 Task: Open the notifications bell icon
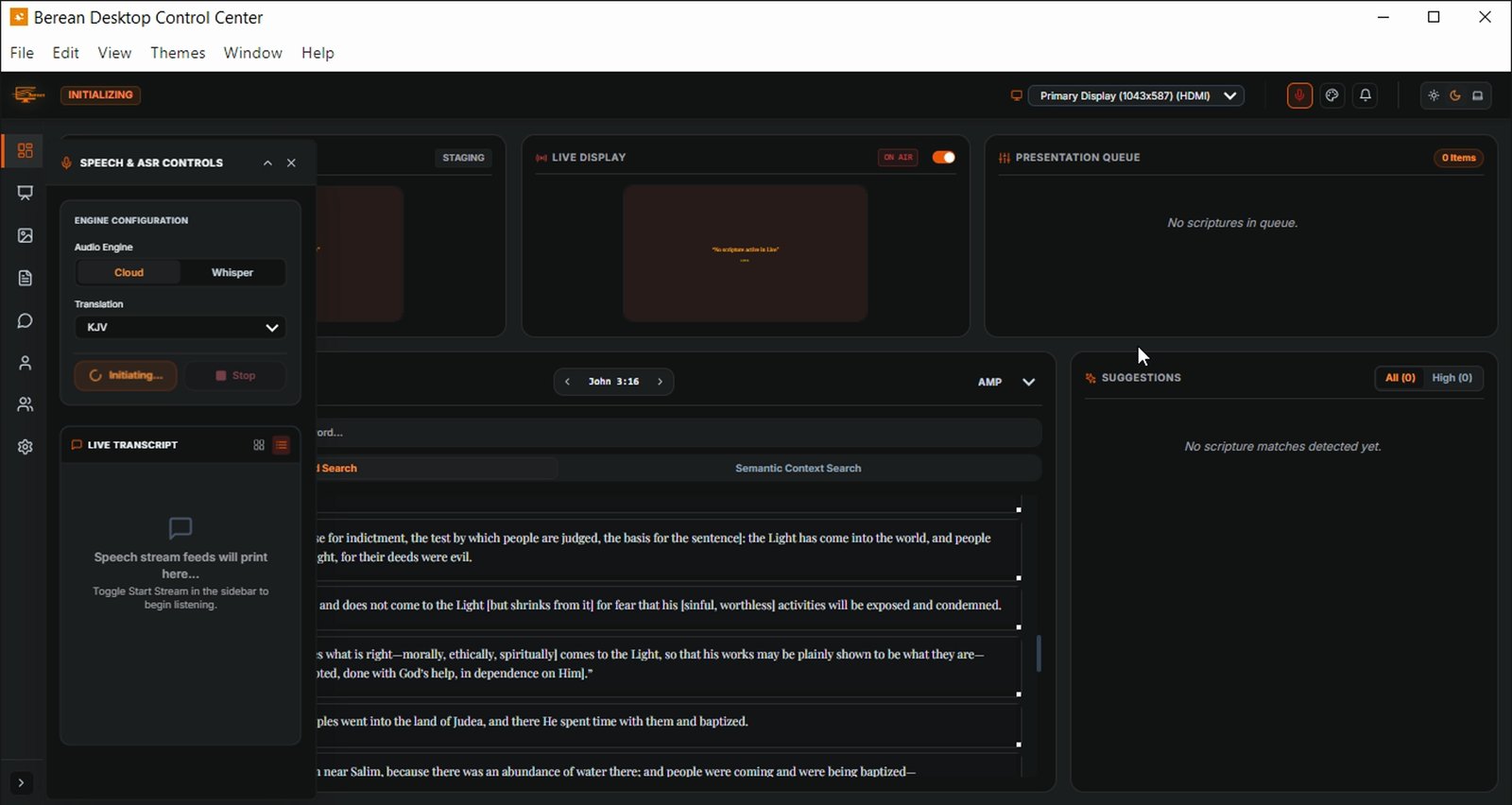click(x=1366, y=95)
